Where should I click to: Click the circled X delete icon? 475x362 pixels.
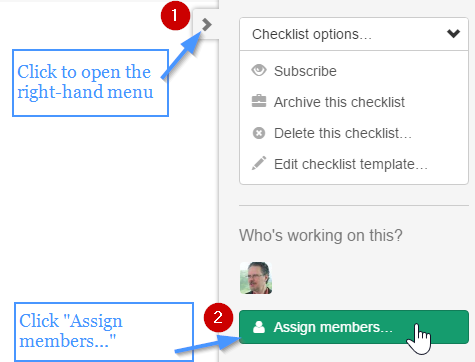coord(259,133)
